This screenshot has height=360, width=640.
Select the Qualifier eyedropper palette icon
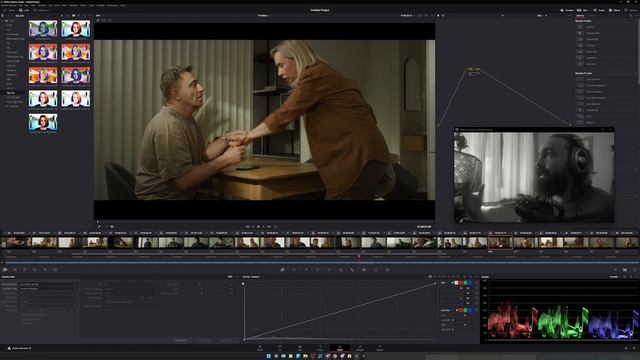306,269
